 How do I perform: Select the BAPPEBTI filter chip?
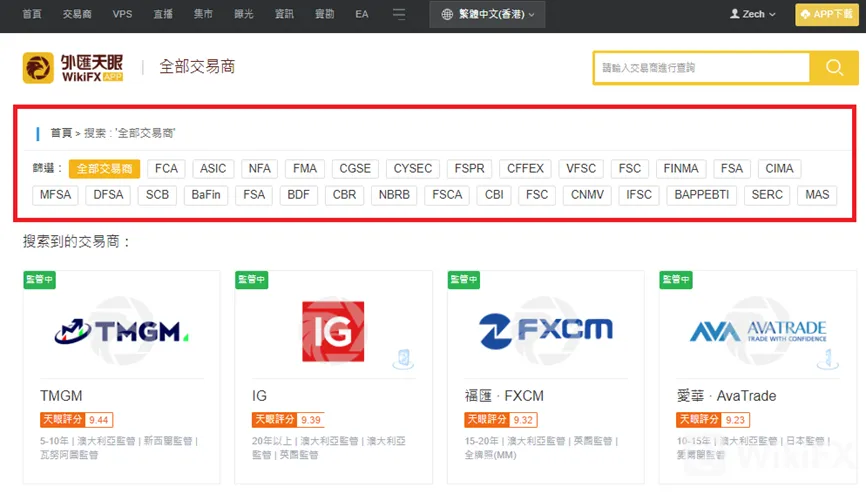(x=702, y=195)
